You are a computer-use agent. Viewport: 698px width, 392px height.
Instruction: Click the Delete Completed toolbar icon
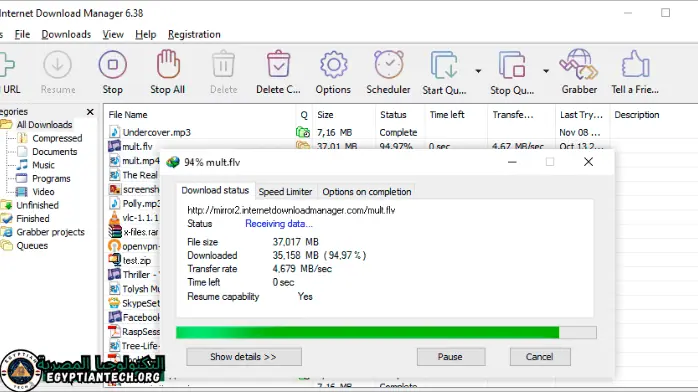tap(278, 64)
